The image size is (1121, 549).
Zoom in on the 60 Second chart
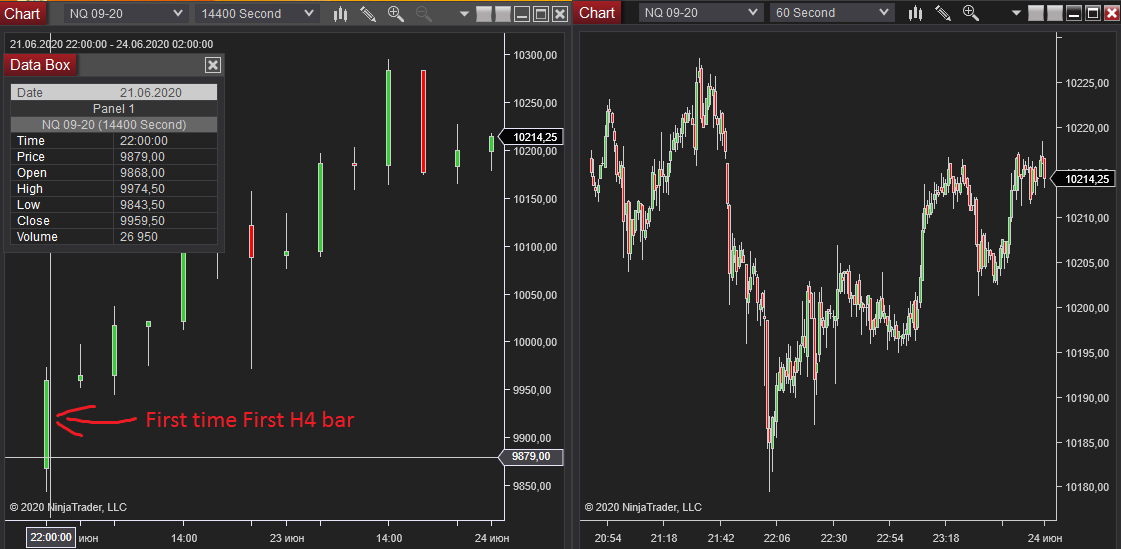coord(971,13)
